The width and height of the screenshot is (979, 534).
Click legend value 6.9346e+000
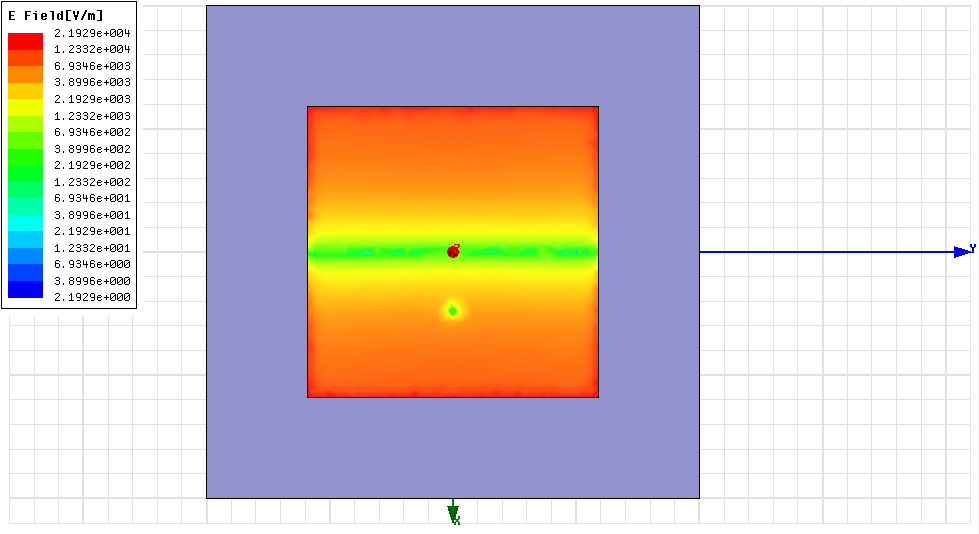pos(92,265)
